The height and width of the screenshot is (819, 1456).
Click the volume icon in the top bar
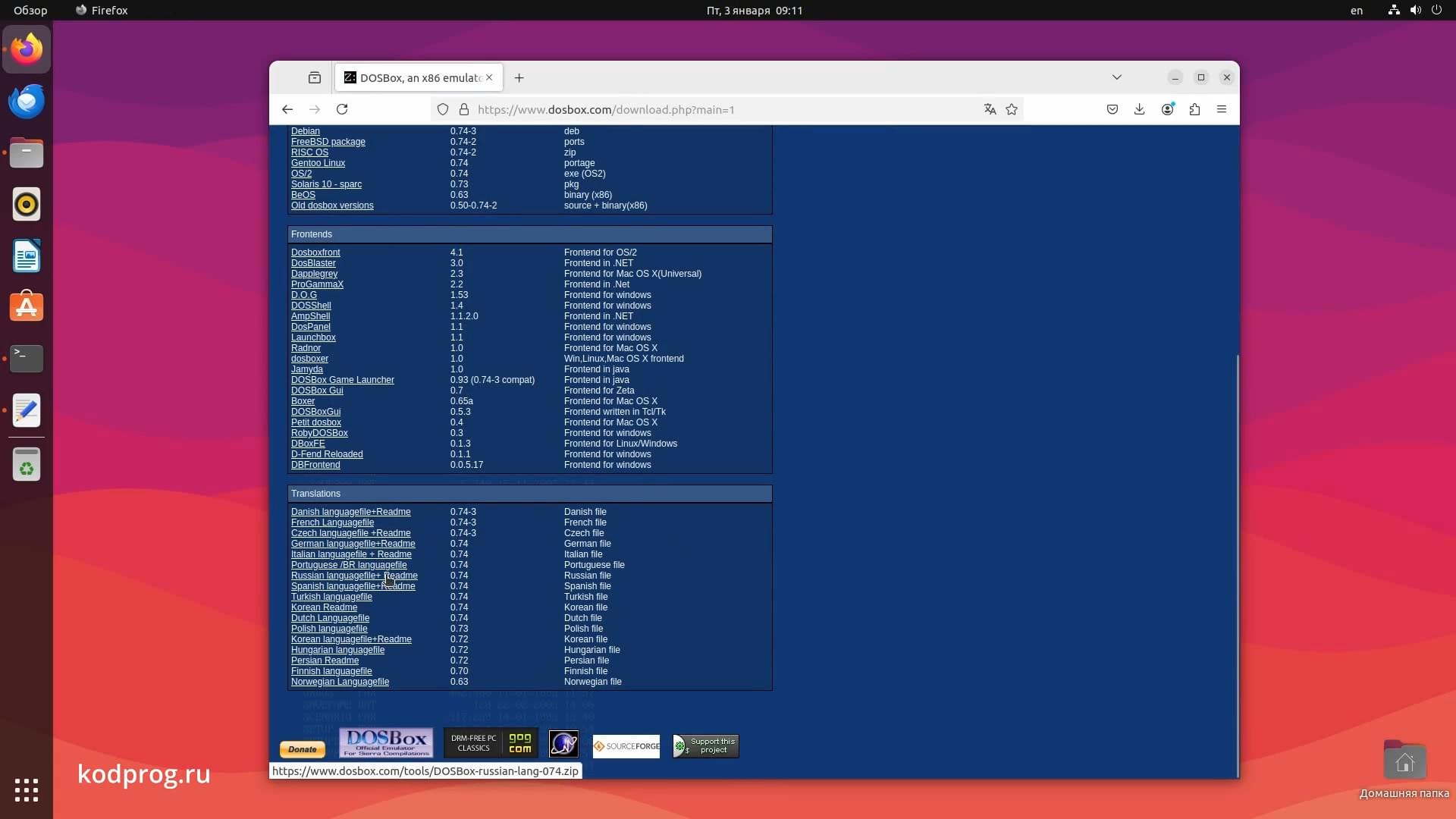tap(1415, 11)
